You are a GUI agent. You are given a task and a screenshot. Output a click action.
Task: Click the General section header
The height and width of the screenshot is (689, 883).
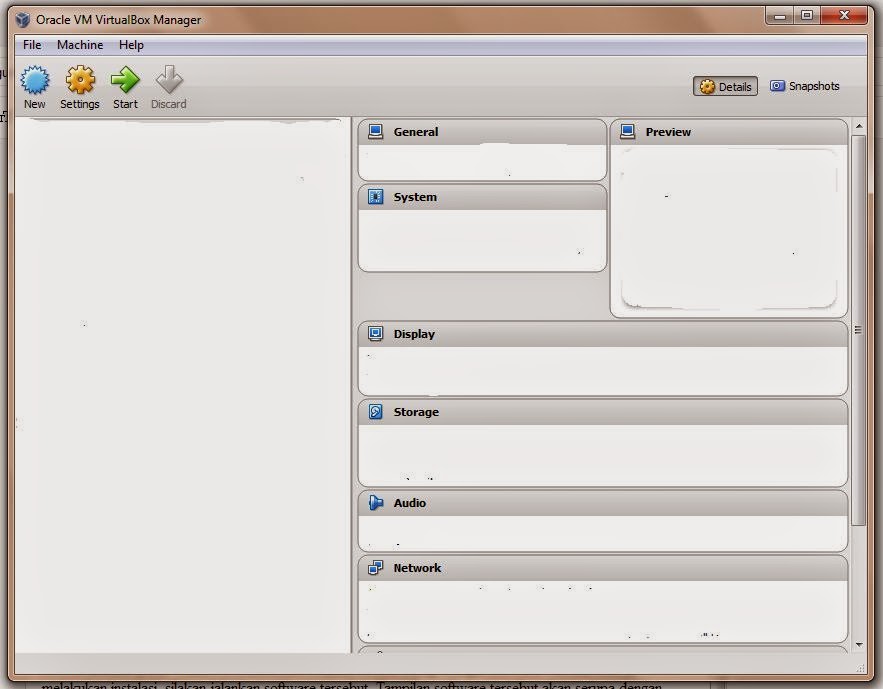click(x=483, y=132)
